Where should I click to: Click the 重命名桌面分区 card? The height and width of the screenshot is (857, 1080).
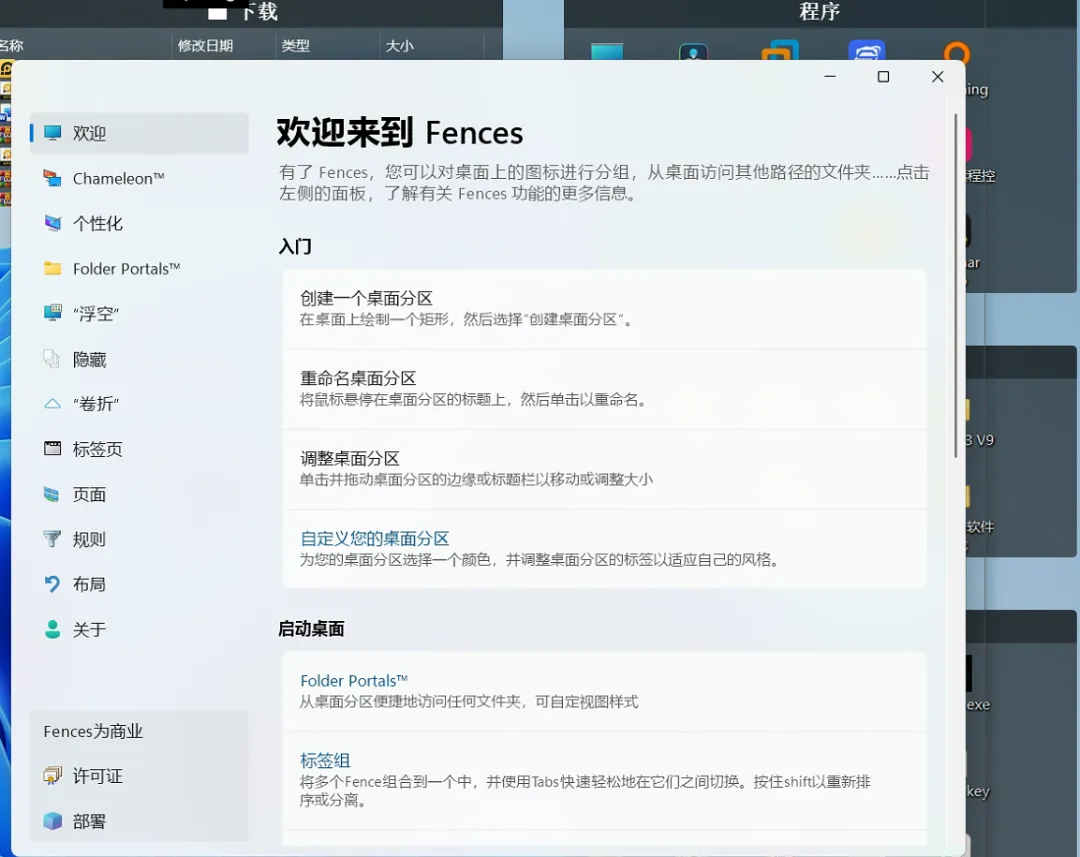pyautogui.click(x=604, y=389)
